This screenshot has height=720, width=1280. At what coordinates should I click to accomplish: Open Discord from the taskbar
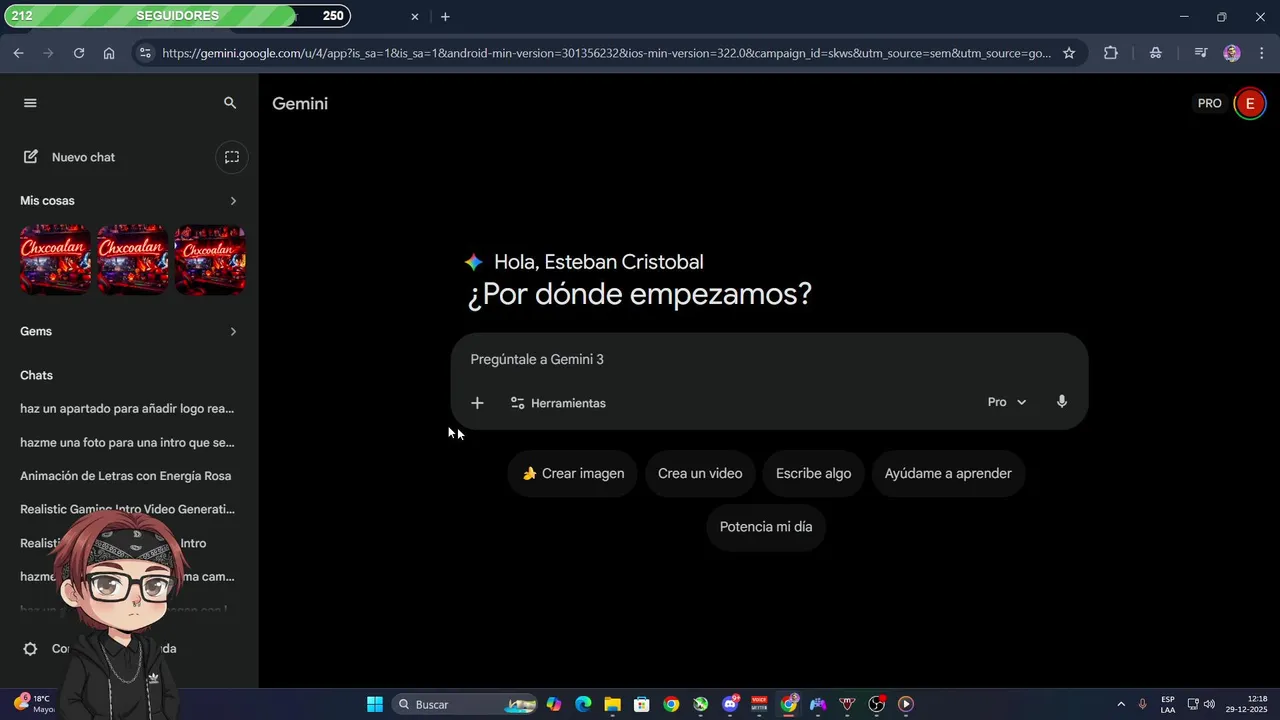click(730, 704)
